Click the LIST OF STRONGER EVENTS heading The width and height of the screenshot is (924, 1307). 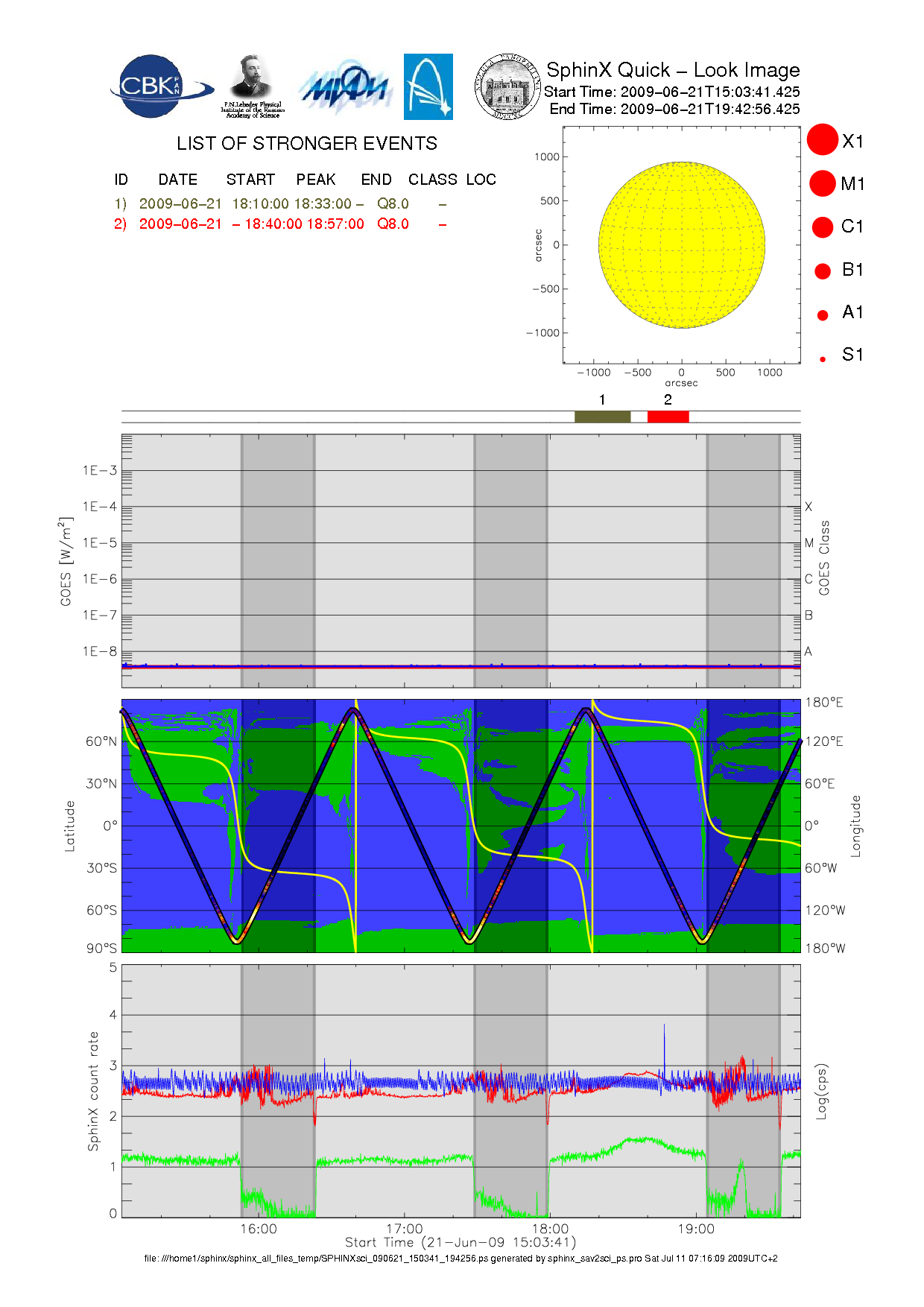(306, 143)
